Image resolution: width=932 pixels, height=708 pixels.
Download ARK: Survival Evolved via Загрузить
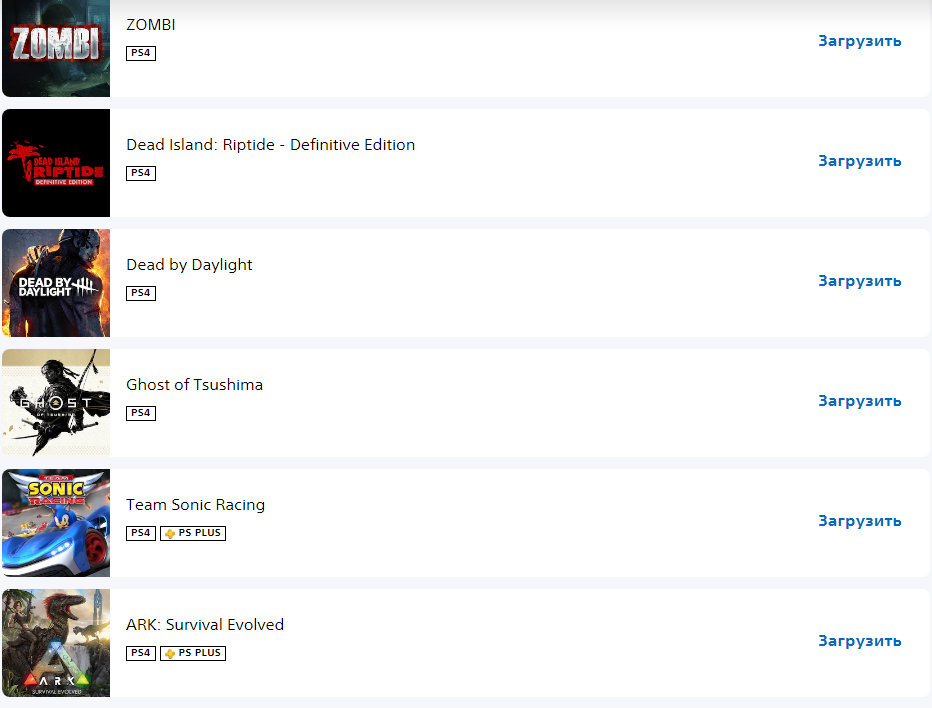pyautogui.click(x=859, y=641)
